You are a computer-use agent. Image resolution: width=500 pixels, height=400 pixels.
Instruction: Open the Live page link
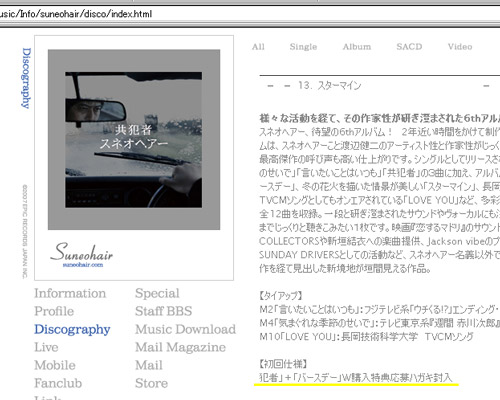pos(46,347)
